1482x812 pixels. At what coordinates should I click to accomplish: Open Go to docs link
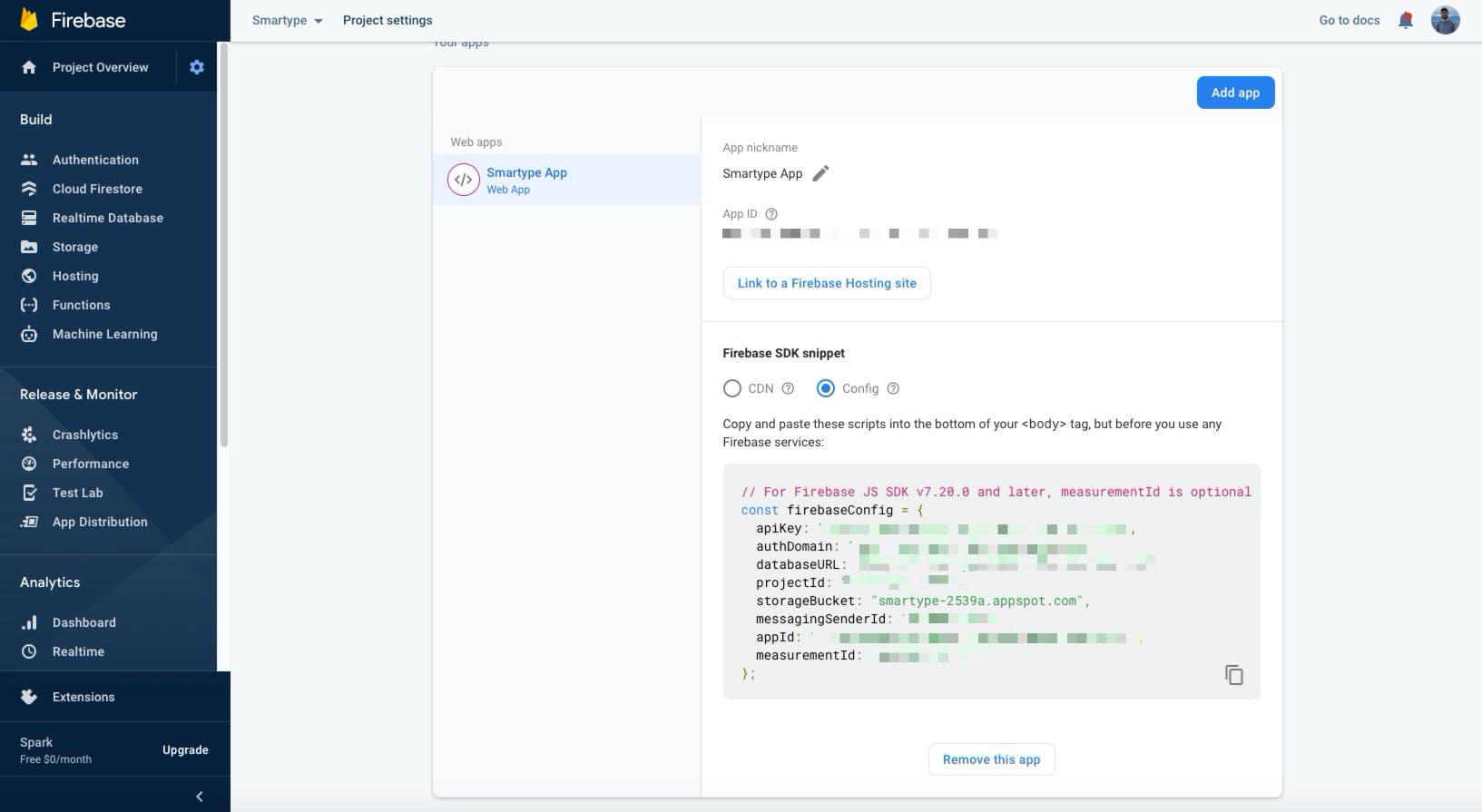(x=1349, y=20)
